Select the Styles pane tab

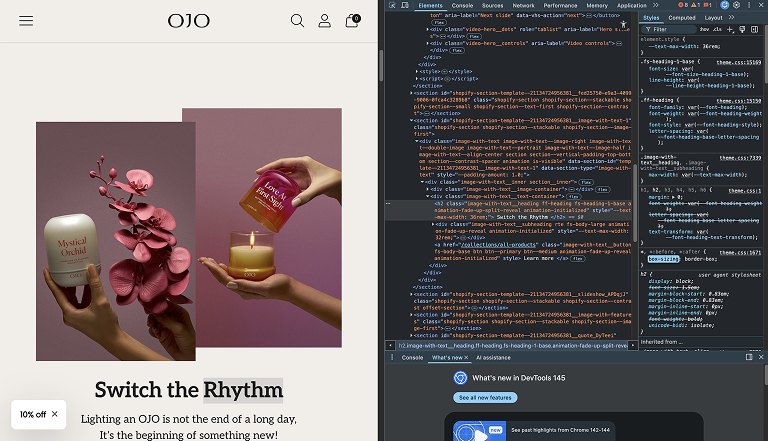pyautogui.click(x=651, y=18)
